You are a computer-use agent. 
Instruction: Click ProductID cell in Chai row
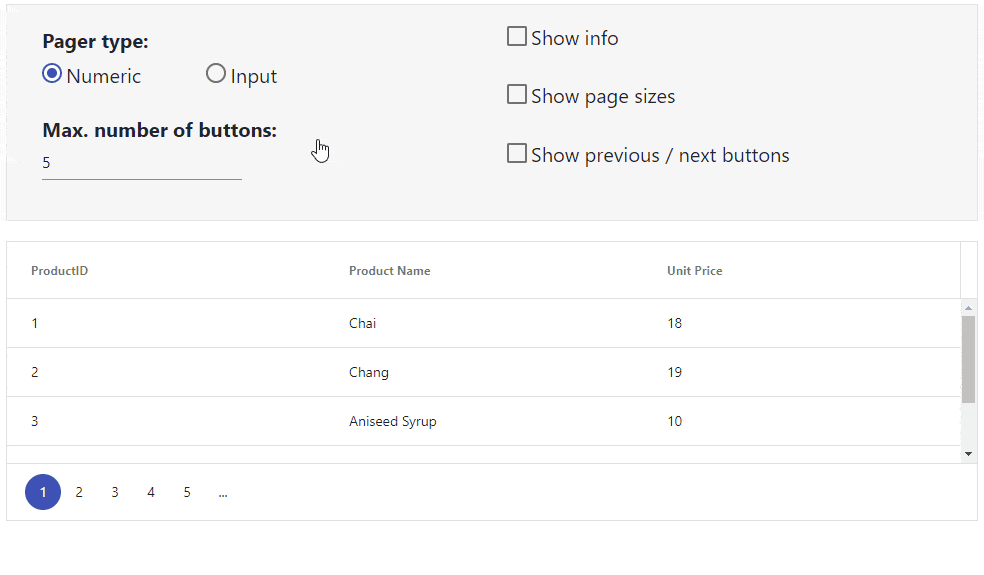pos(166,323)
